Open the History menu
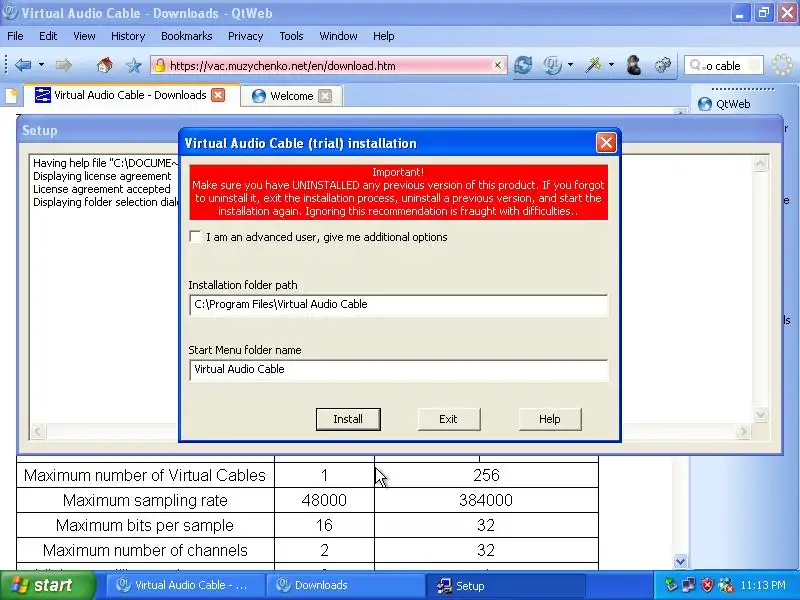Screen dimensions: 800x600 point(128,36)
